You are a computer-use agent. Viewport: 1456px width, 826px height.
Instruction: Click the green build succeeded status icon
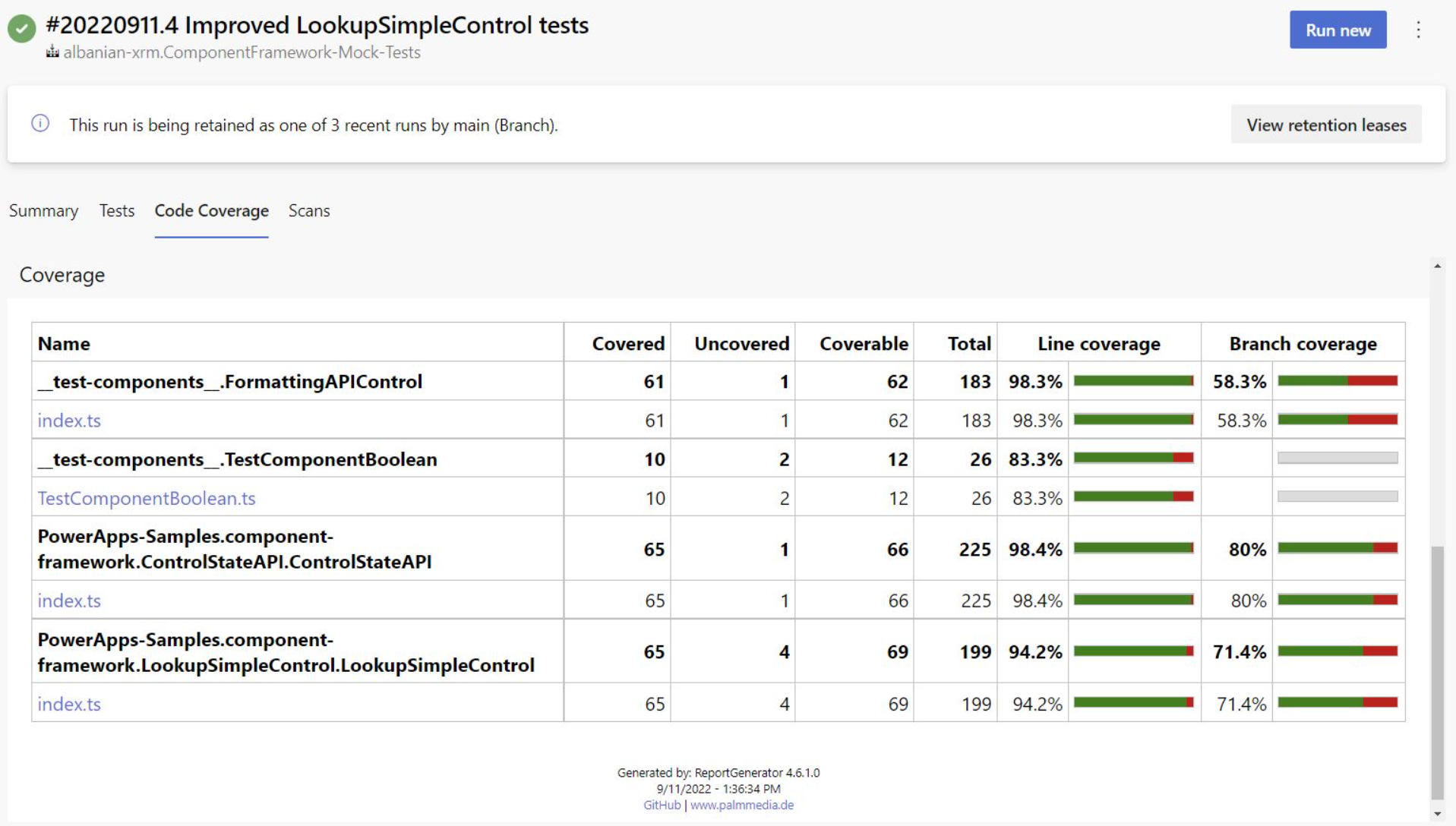(21, 29)
